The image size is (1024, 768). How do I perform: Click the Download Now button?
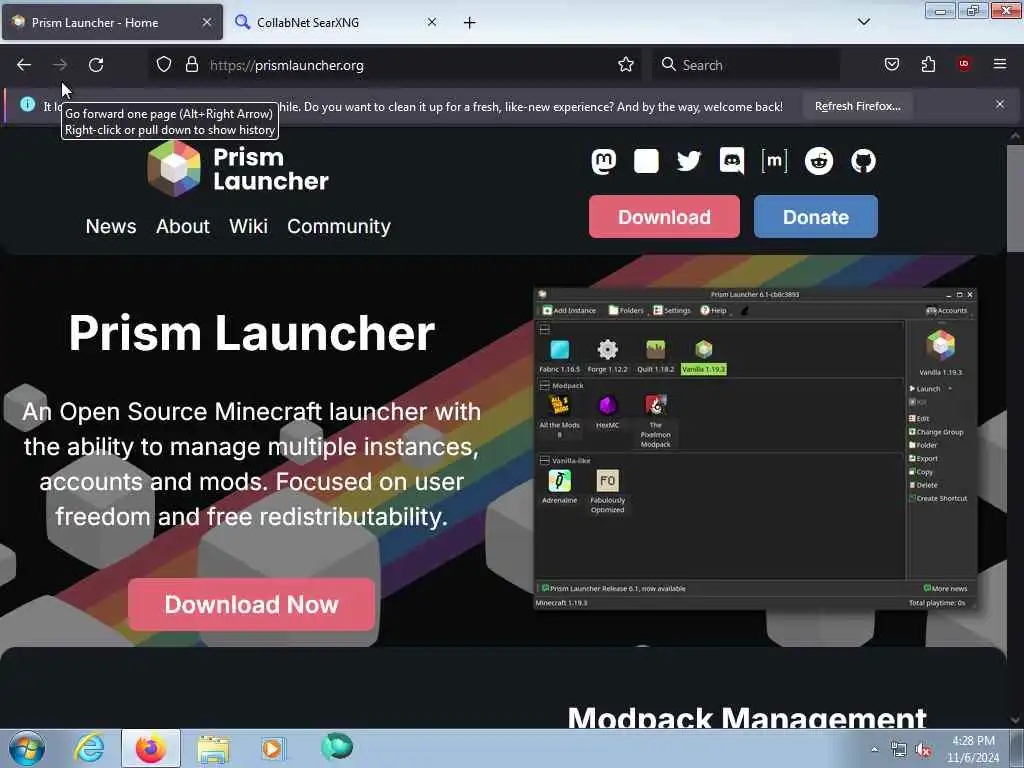click(x=251, y=604)
